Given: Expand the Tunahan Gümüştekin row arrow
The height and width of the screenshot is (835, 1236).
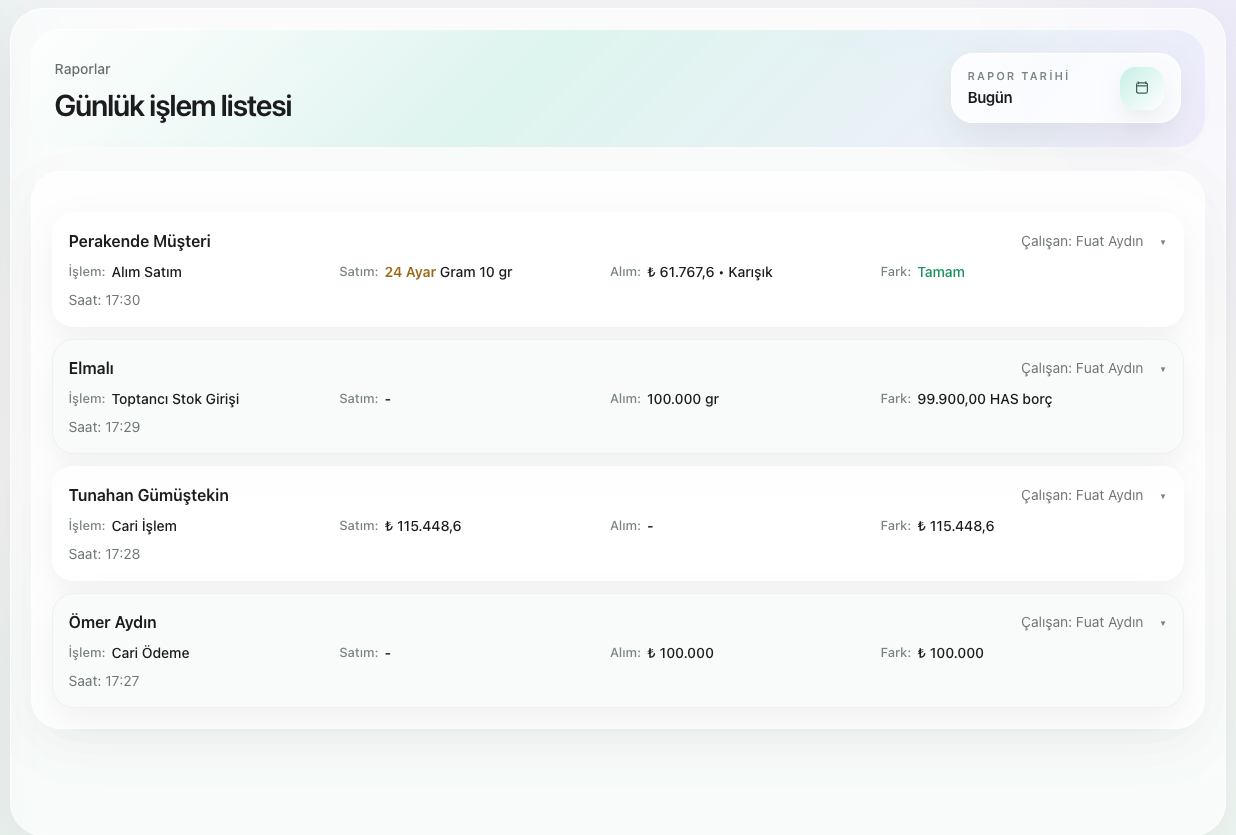Looking at the screenshot, I should tap(1163, 496).
